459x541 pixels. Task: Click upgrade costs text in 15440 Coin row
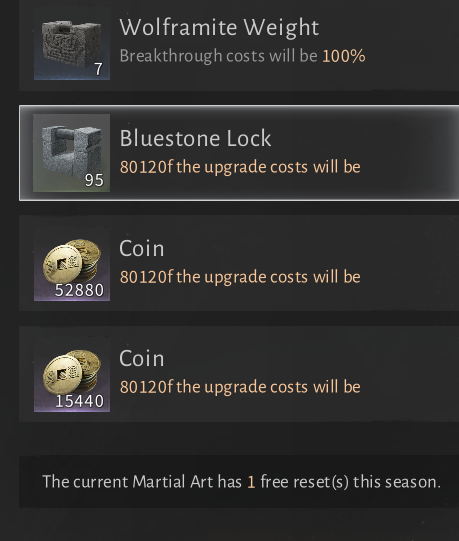[240, 387]
